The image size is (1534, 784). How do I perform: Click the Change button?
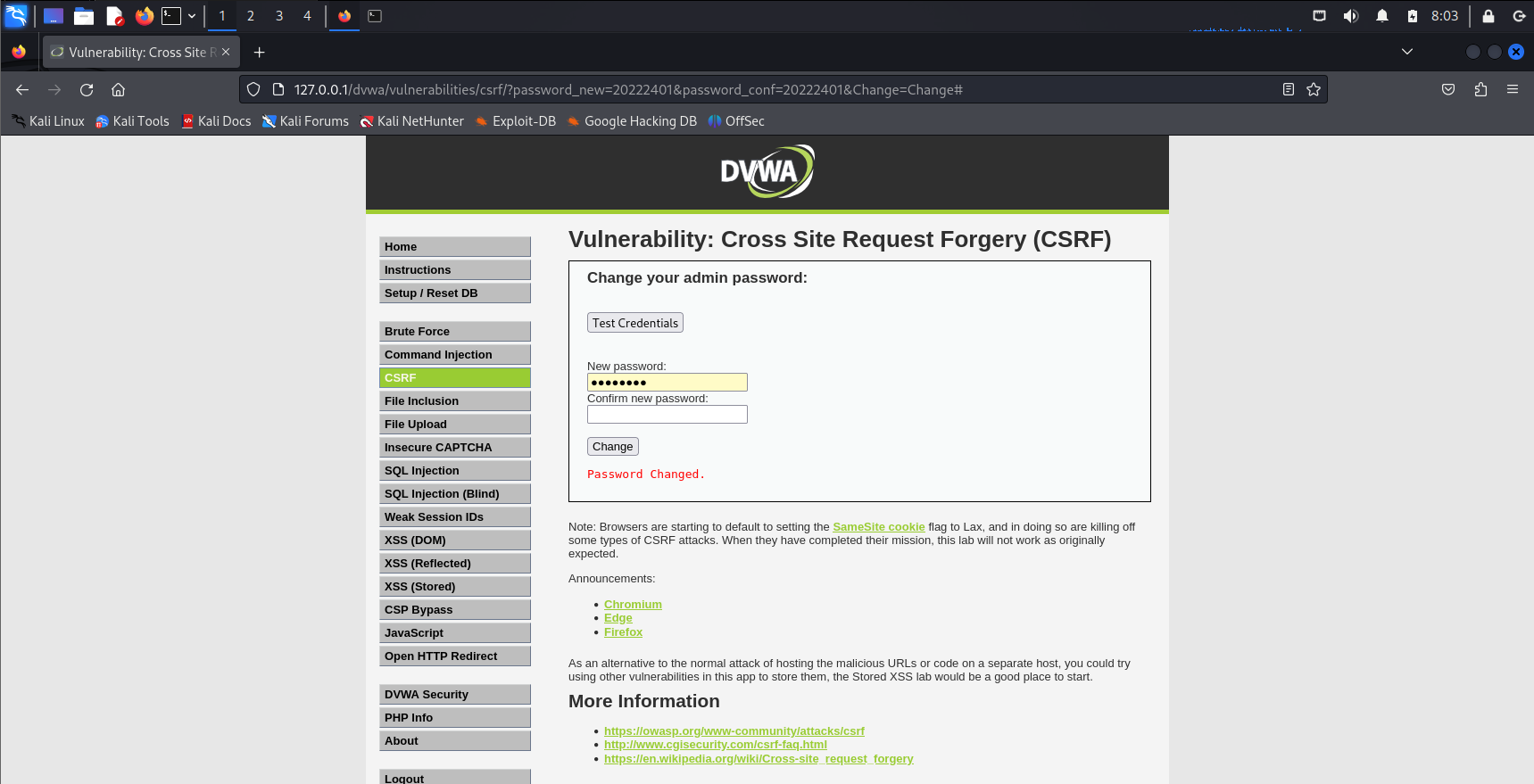pos(613,447)
